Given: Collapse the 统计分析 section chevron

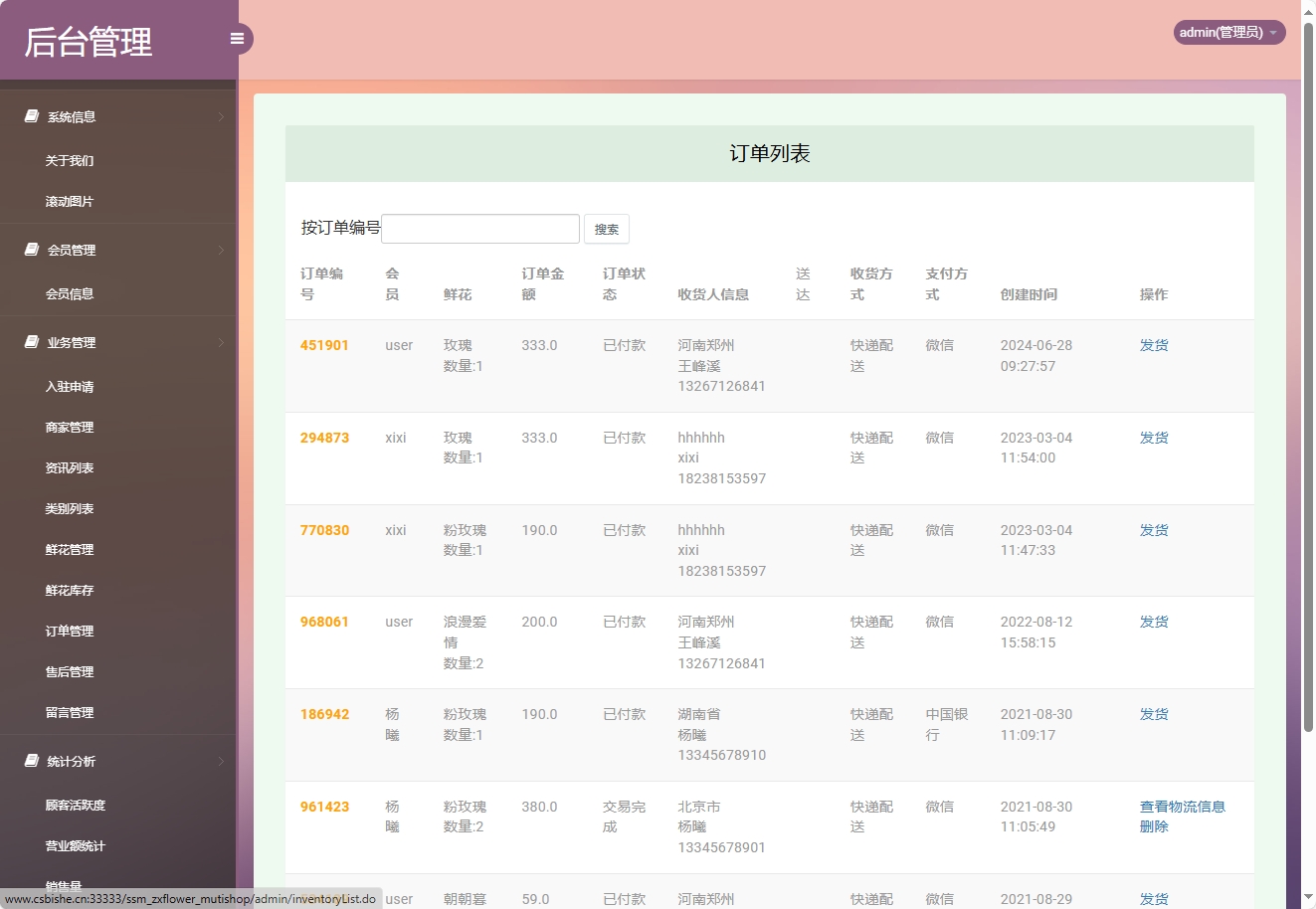Looking at the screenshot, I should [221, 762].
